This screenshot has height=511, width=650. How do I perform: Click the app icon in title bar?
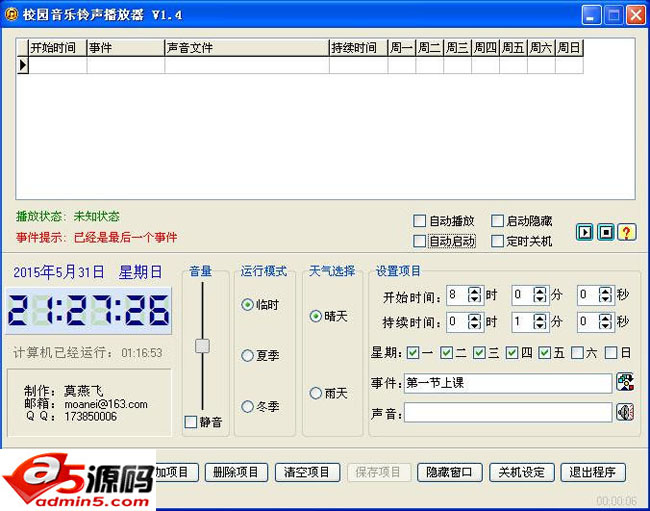[13, 14]
